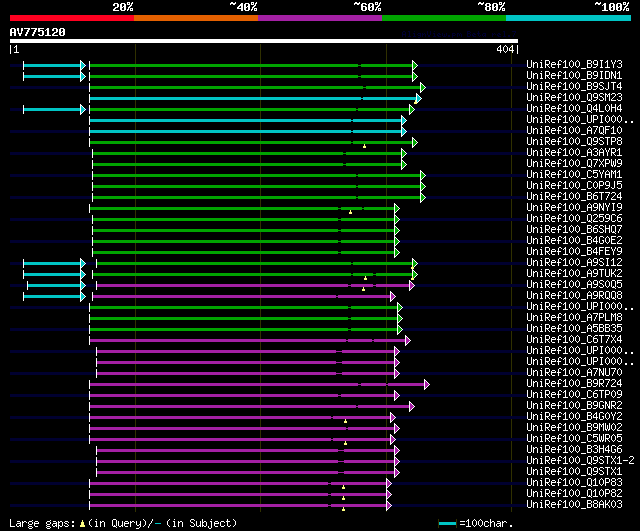Click the purple ~60% identity legend segment
Image resolution: width=640 pixels, height=531 pixels.
(320, 18)
